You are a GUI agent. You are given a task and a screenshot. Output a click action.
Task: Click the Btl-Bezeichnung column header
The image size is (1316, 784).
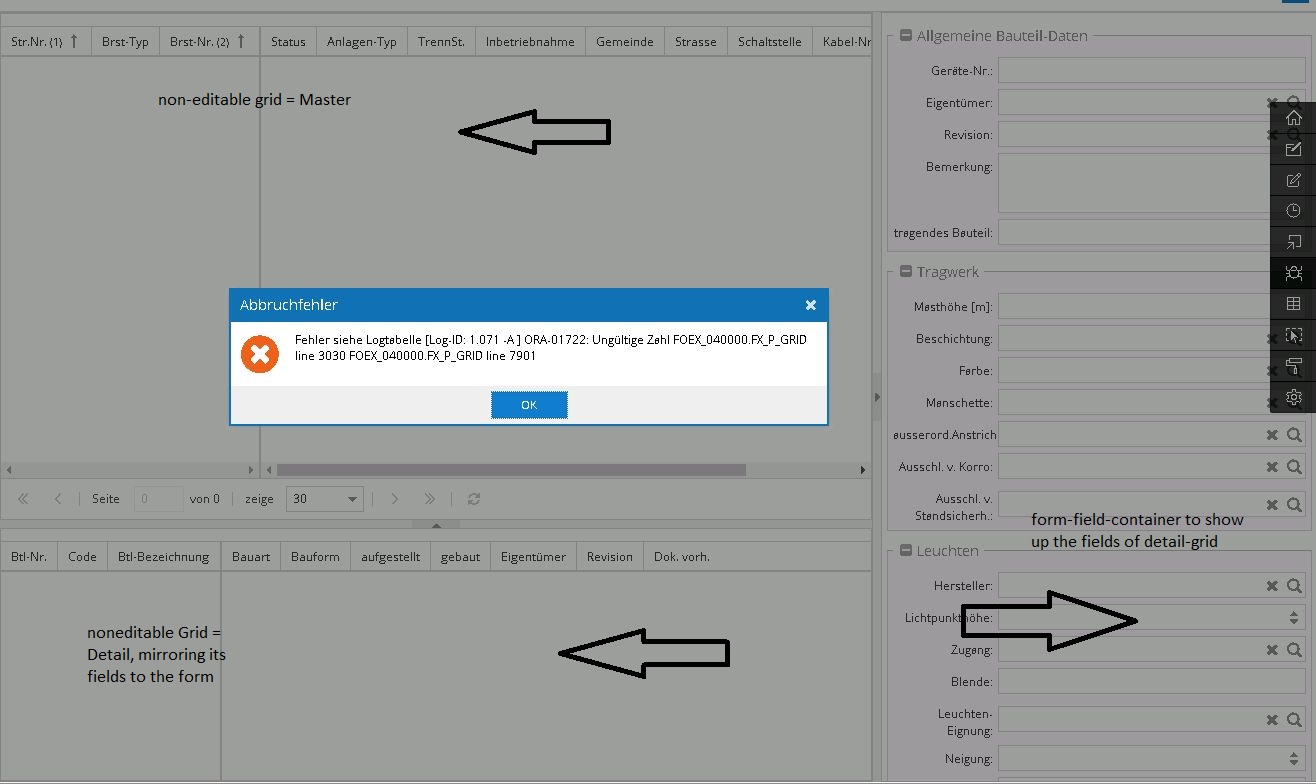pyautogui.click(x=163, y=557)
